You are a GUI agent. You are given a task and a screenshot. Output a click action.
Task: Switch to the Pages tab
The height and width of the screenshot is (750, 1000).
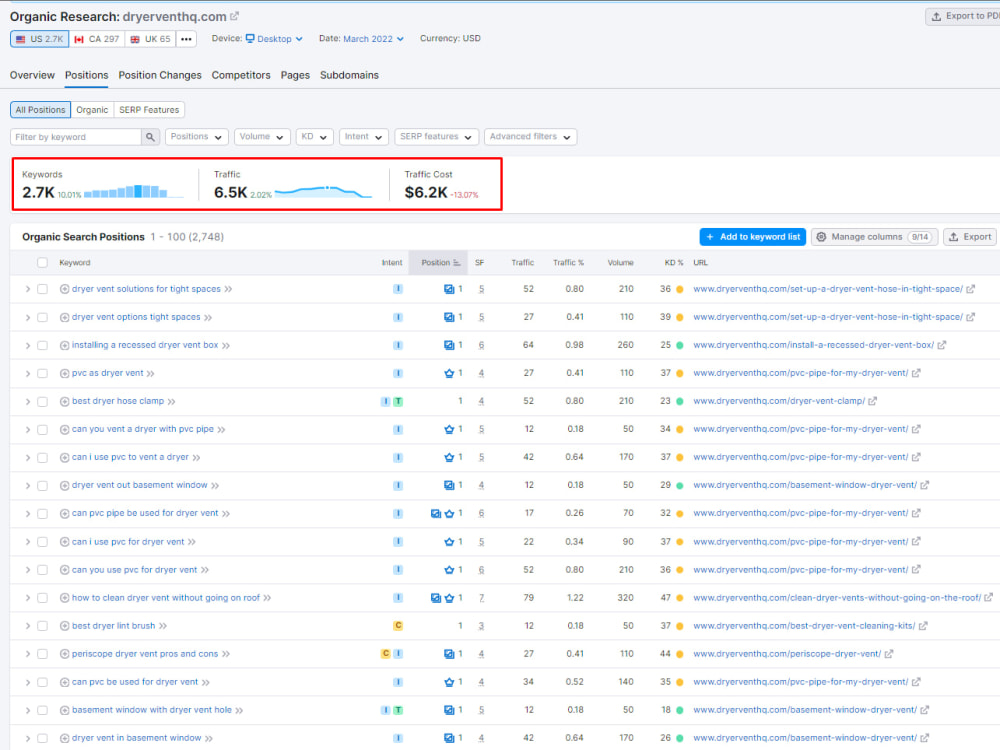tap(295, 75)
